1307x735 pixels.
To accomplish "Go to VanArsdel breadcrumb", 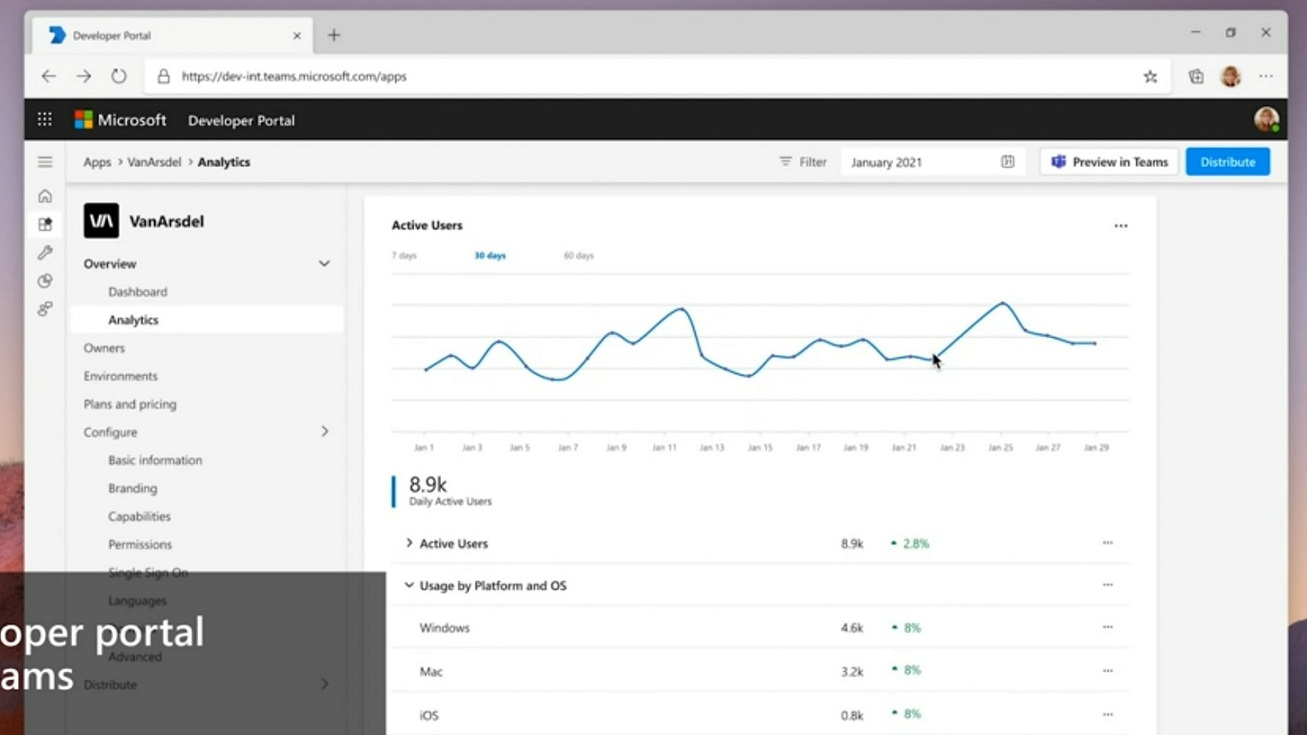I will pyautogui.click(x=154, y=162).
